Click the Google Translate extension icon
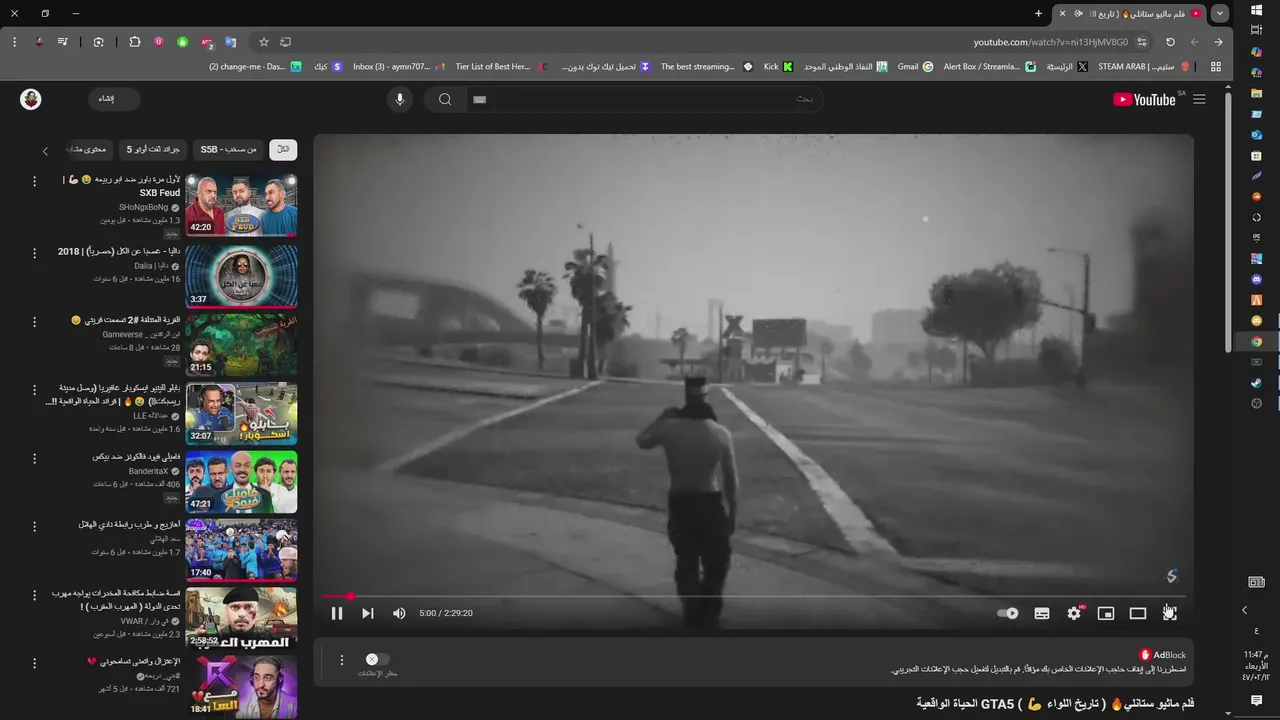1280x720 pixels. click(231, 42)
